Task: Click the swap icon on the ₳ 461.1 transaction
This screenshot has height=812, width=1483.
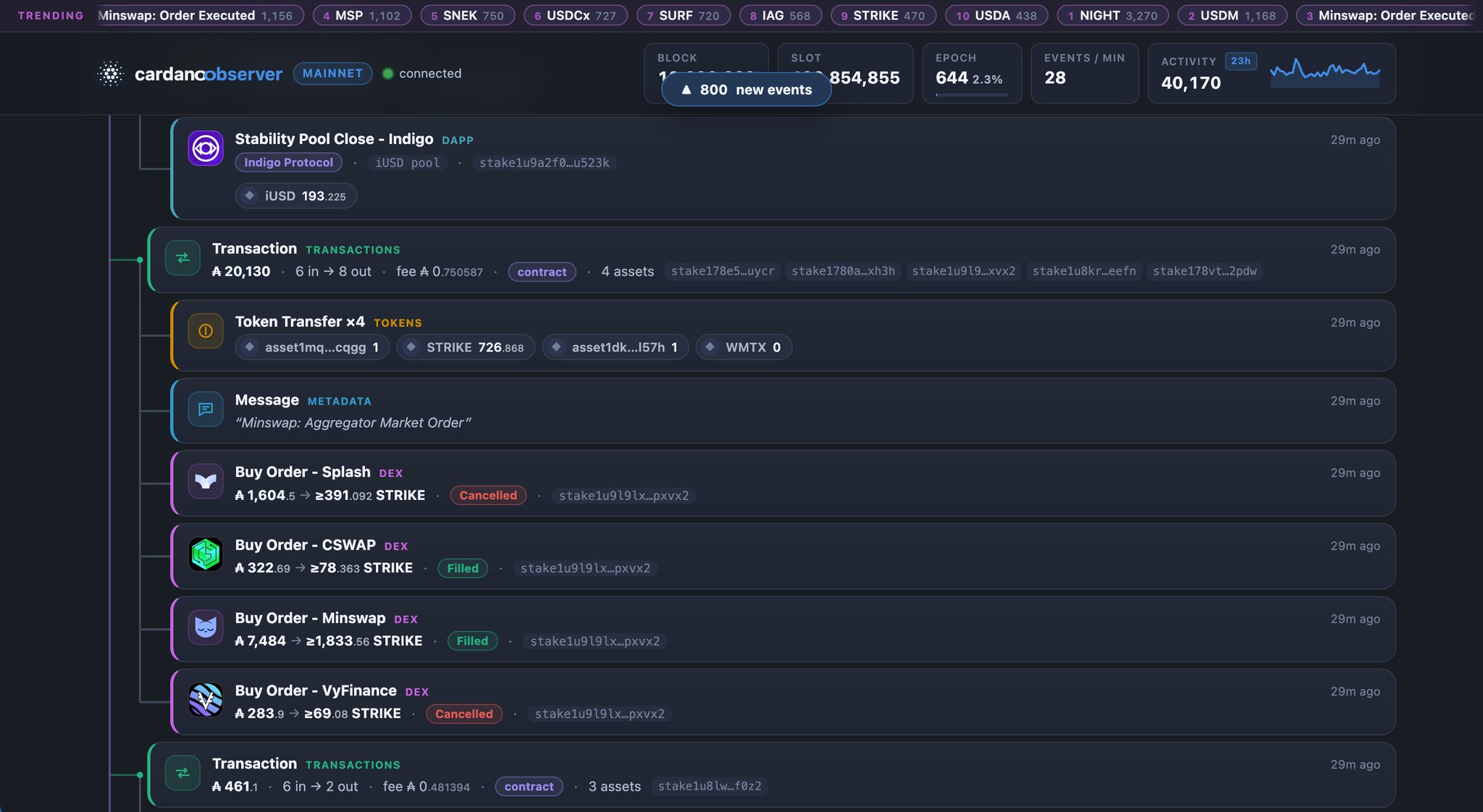Action: coord(182,773)
